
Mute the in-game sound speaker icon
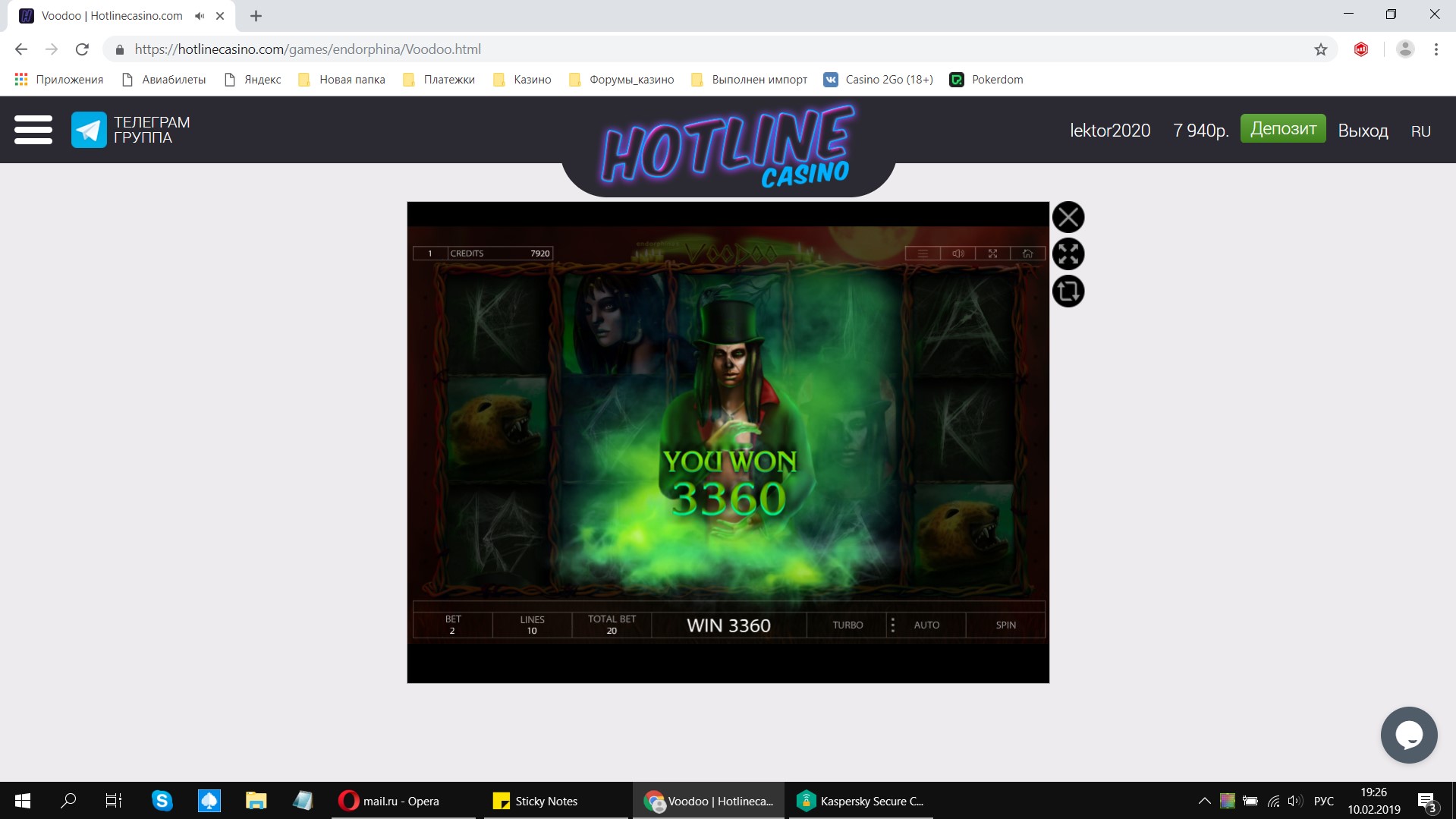958,254
